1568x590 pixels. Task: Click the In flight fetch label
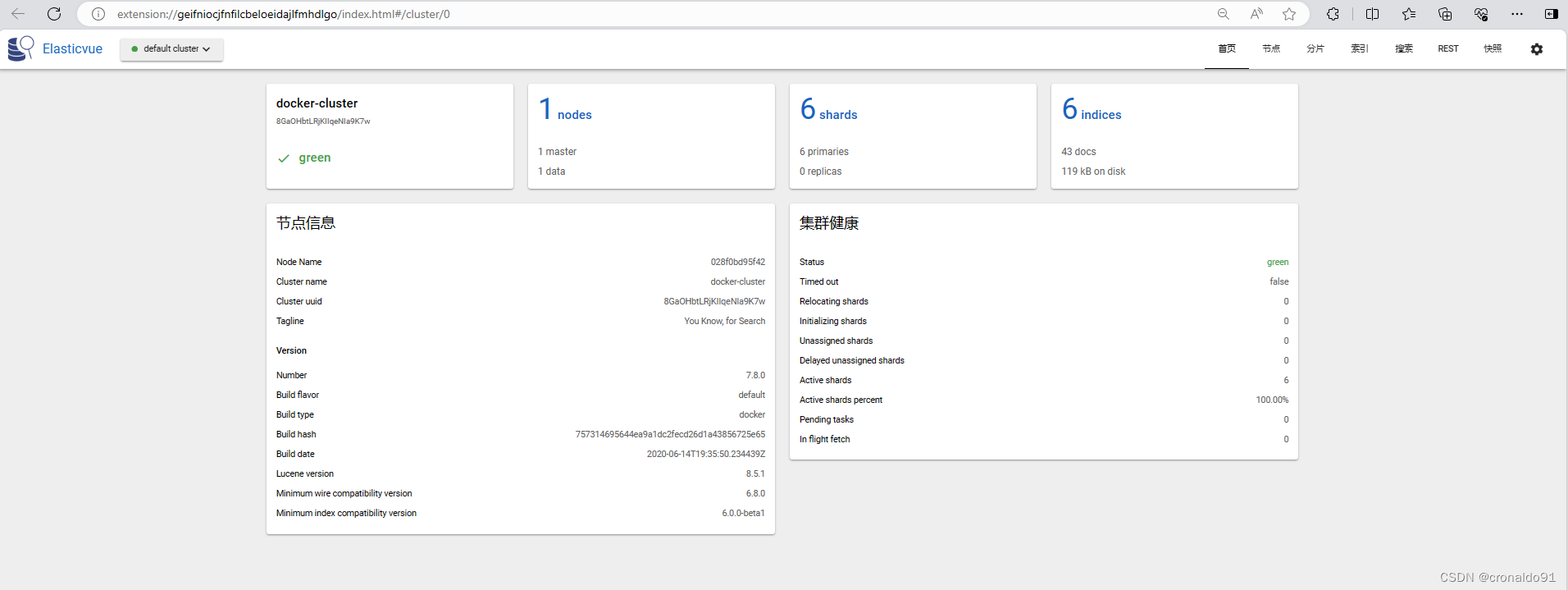pos(824,440)
